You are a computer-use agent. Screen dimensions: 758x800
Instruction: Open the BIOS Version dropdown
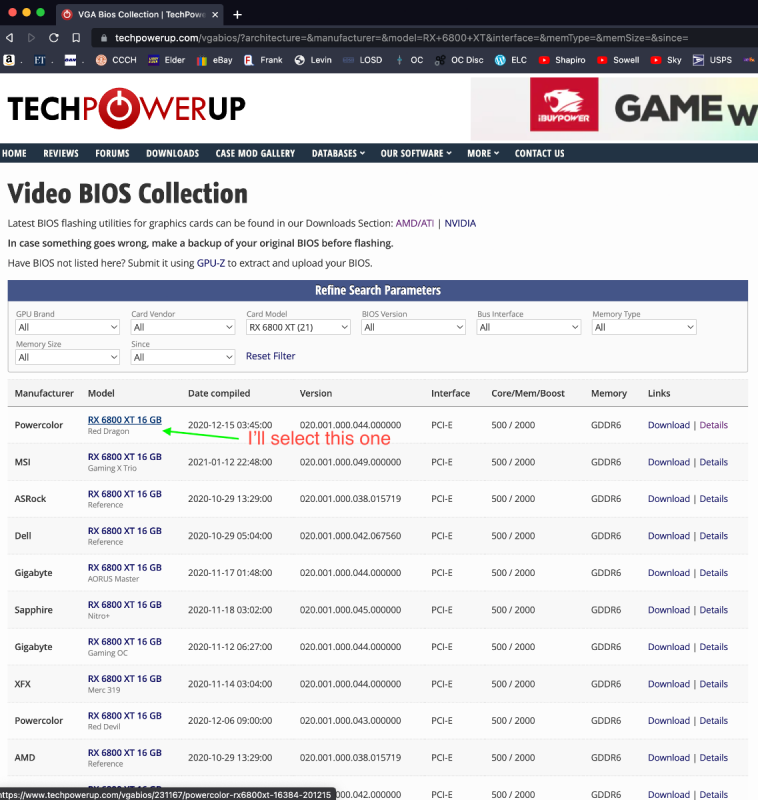coord(413,327)
